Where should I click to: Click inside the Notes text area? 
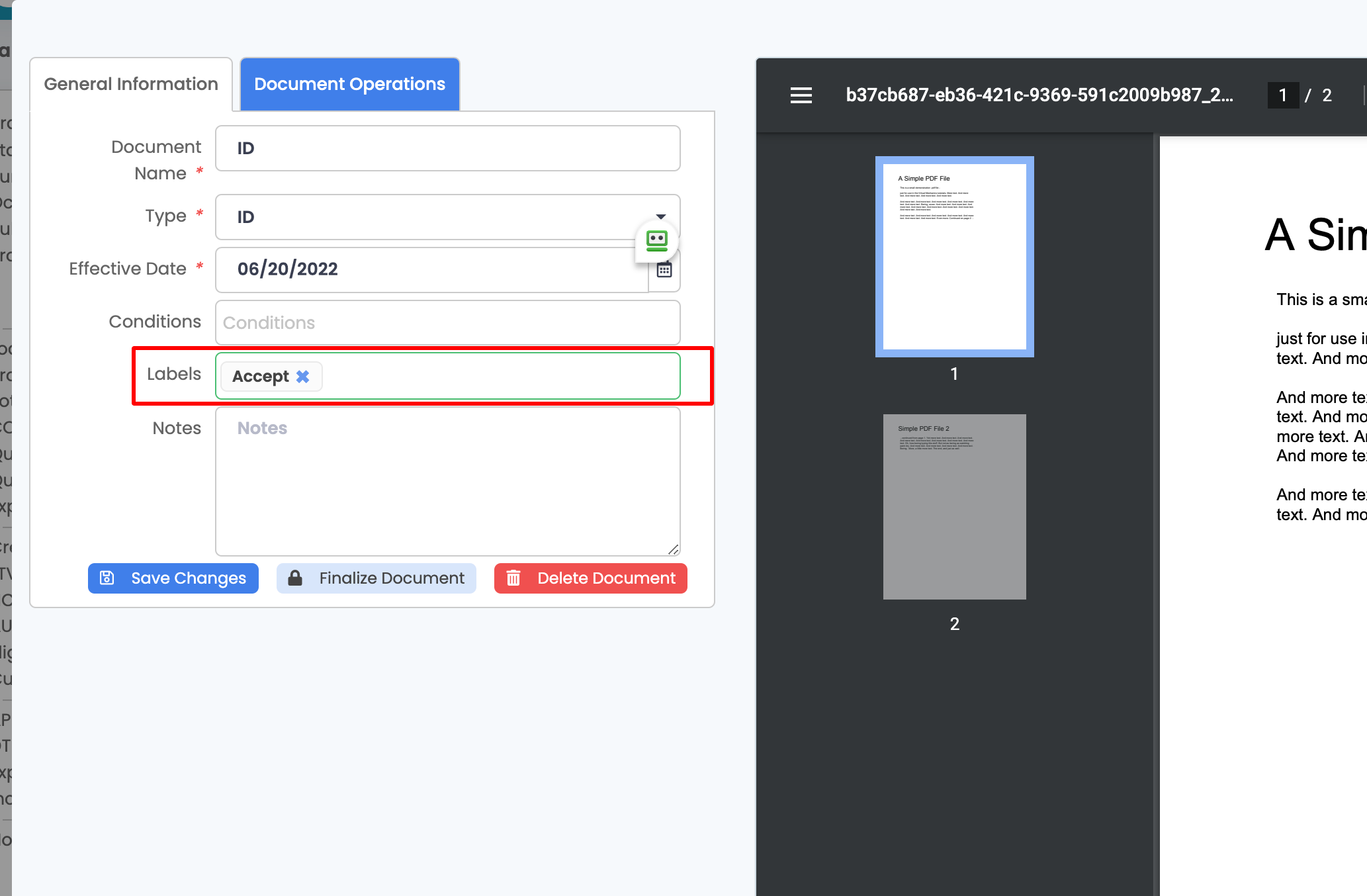point(447,482)
